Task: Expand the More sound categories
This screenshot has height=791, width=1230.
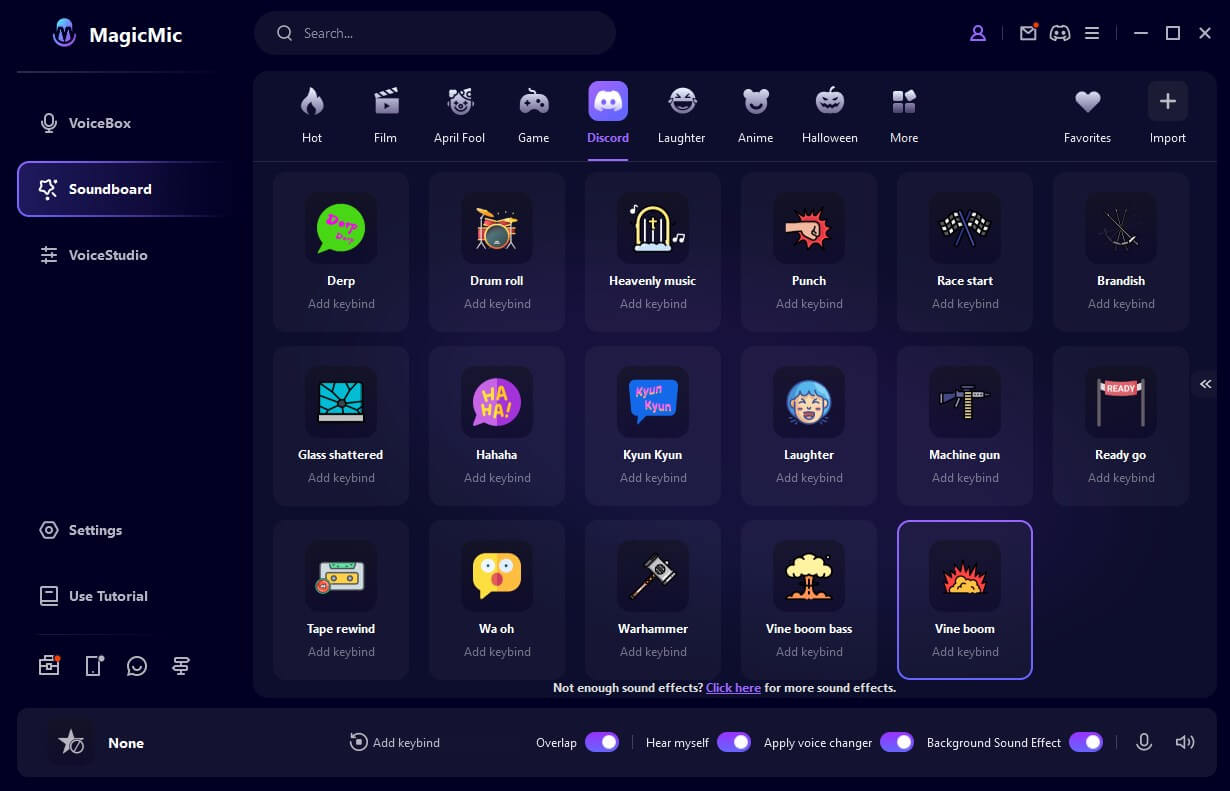Action: point(903,113)
